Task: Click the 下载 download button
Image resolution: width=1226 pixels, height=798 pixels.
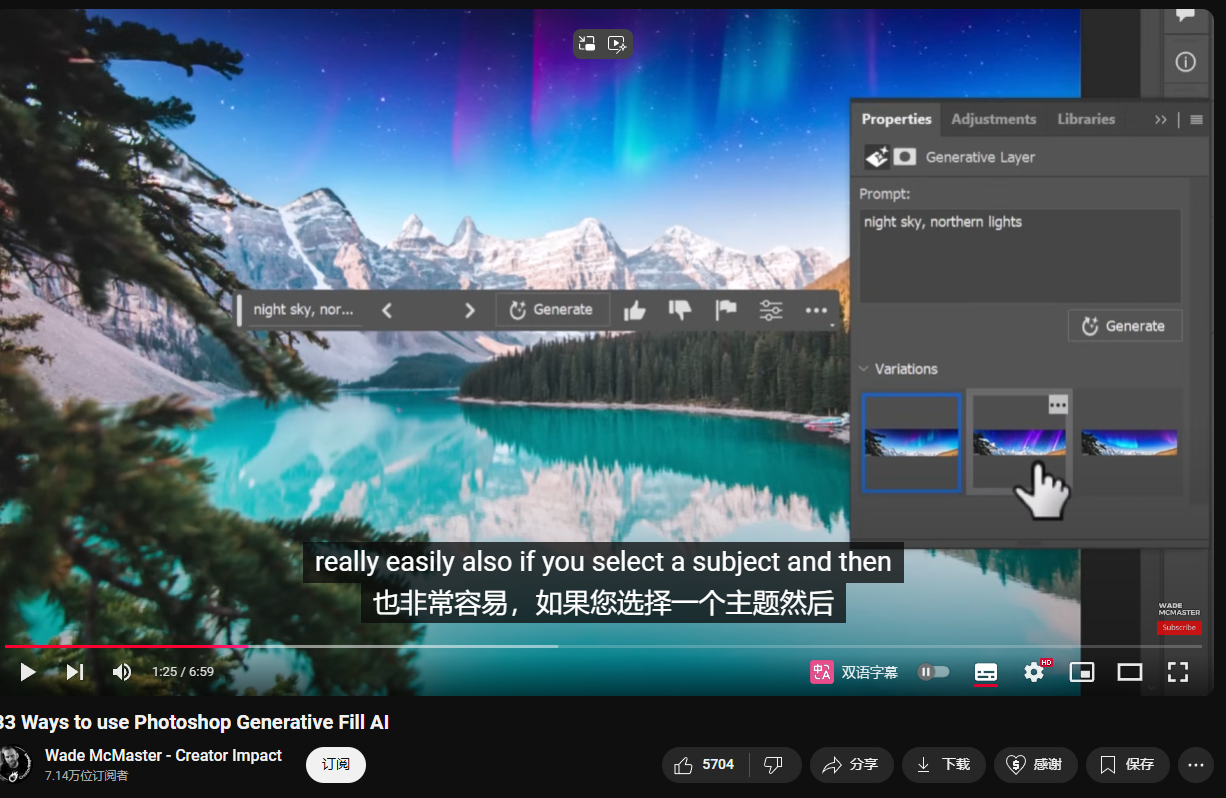Action: point(943,765)
